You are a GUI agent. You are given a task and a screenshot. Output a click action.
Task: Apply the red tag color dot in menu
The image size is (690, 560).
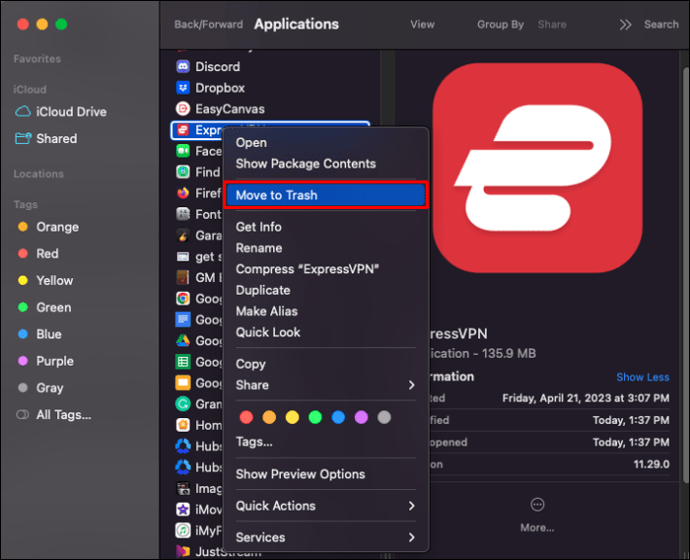(246, 417)
